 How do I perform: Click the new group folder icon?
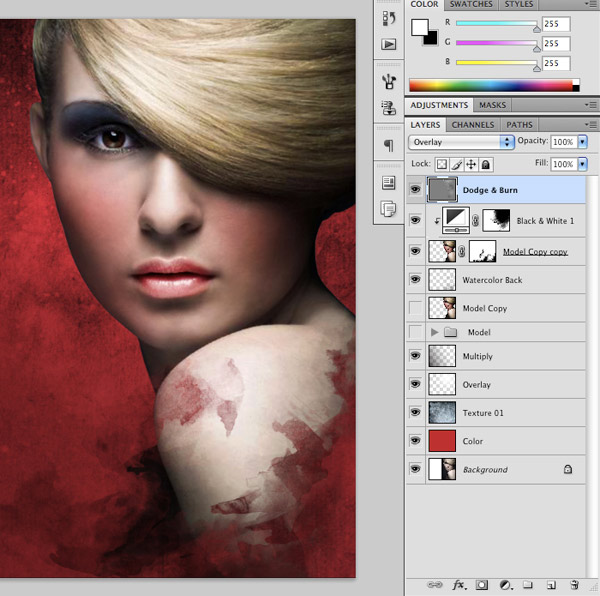pyautogui.click(x=527, y=584)
